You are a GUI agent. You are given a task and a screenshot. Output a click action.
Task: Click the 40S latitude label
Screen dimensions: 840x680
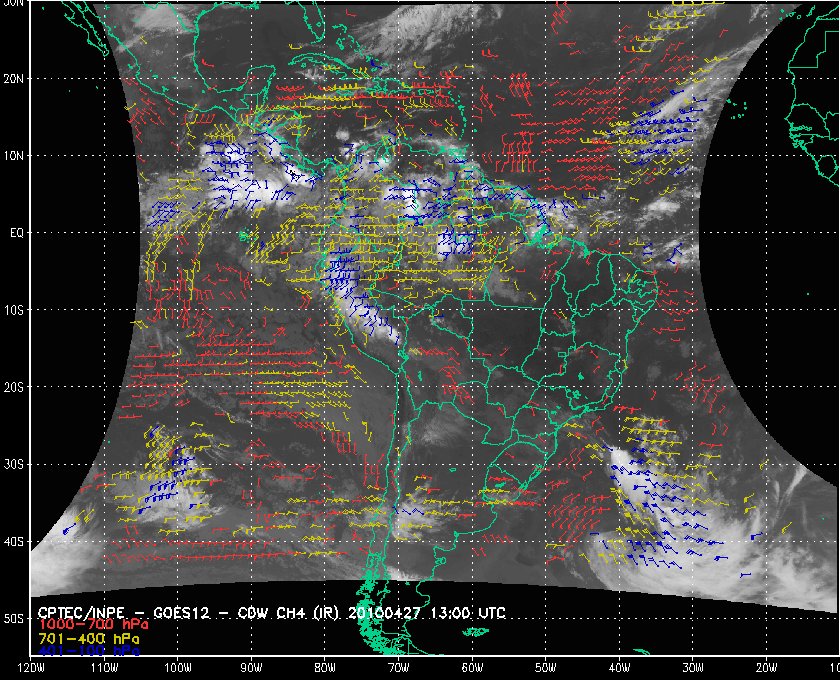pos(14,542)
